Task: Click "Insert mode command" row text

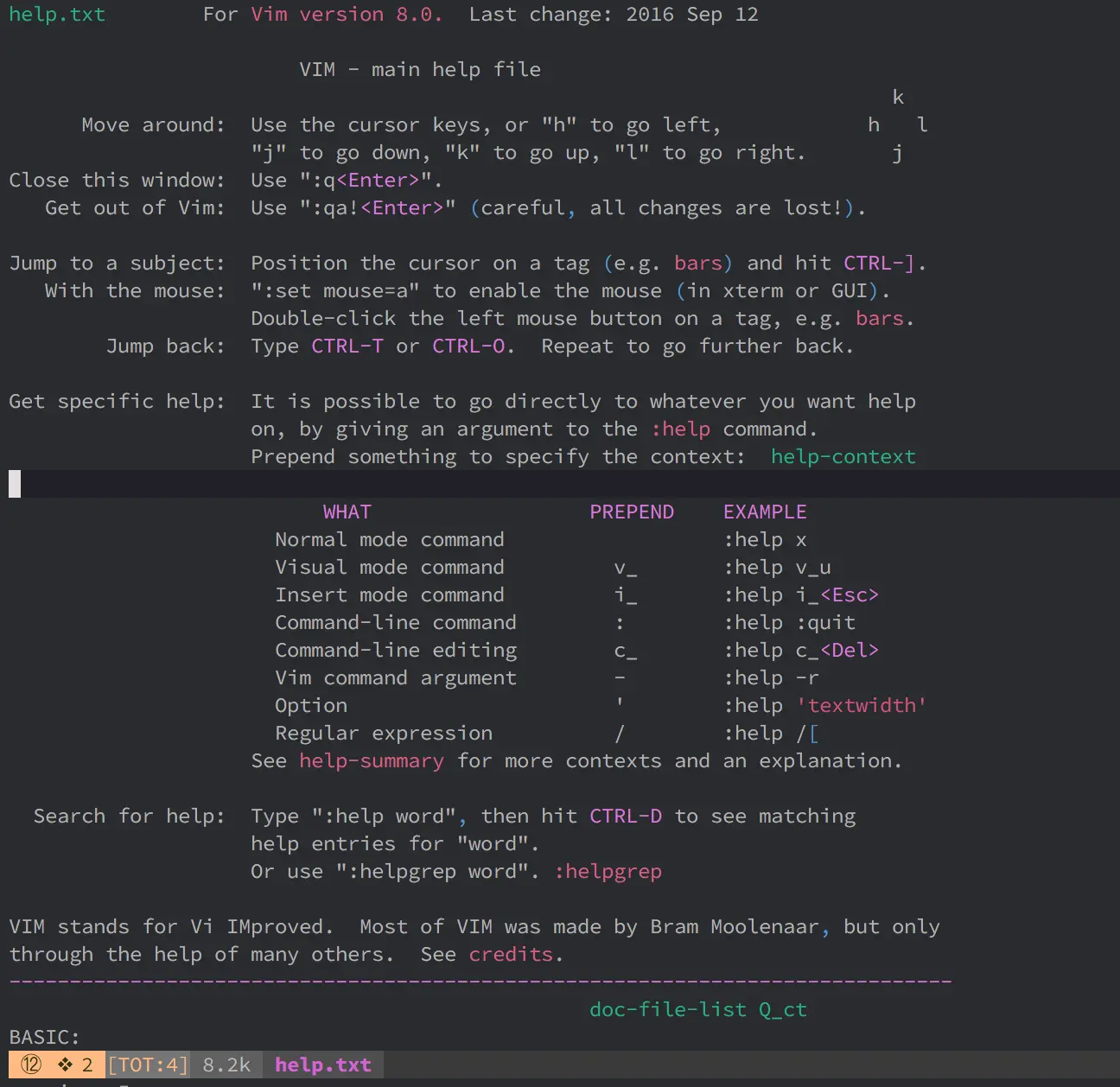Action: click(x=390, y=595)
